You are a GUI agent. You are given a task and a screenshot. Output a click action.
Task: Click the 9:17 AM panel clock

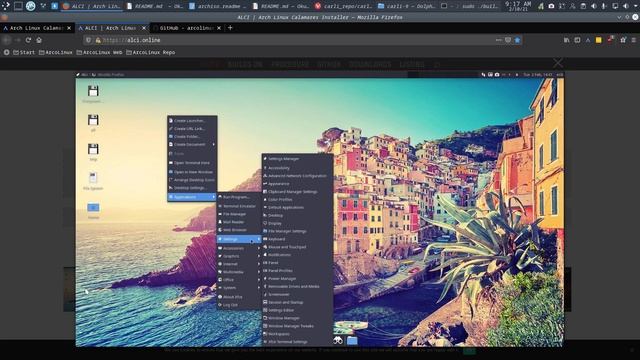(518, 6)
